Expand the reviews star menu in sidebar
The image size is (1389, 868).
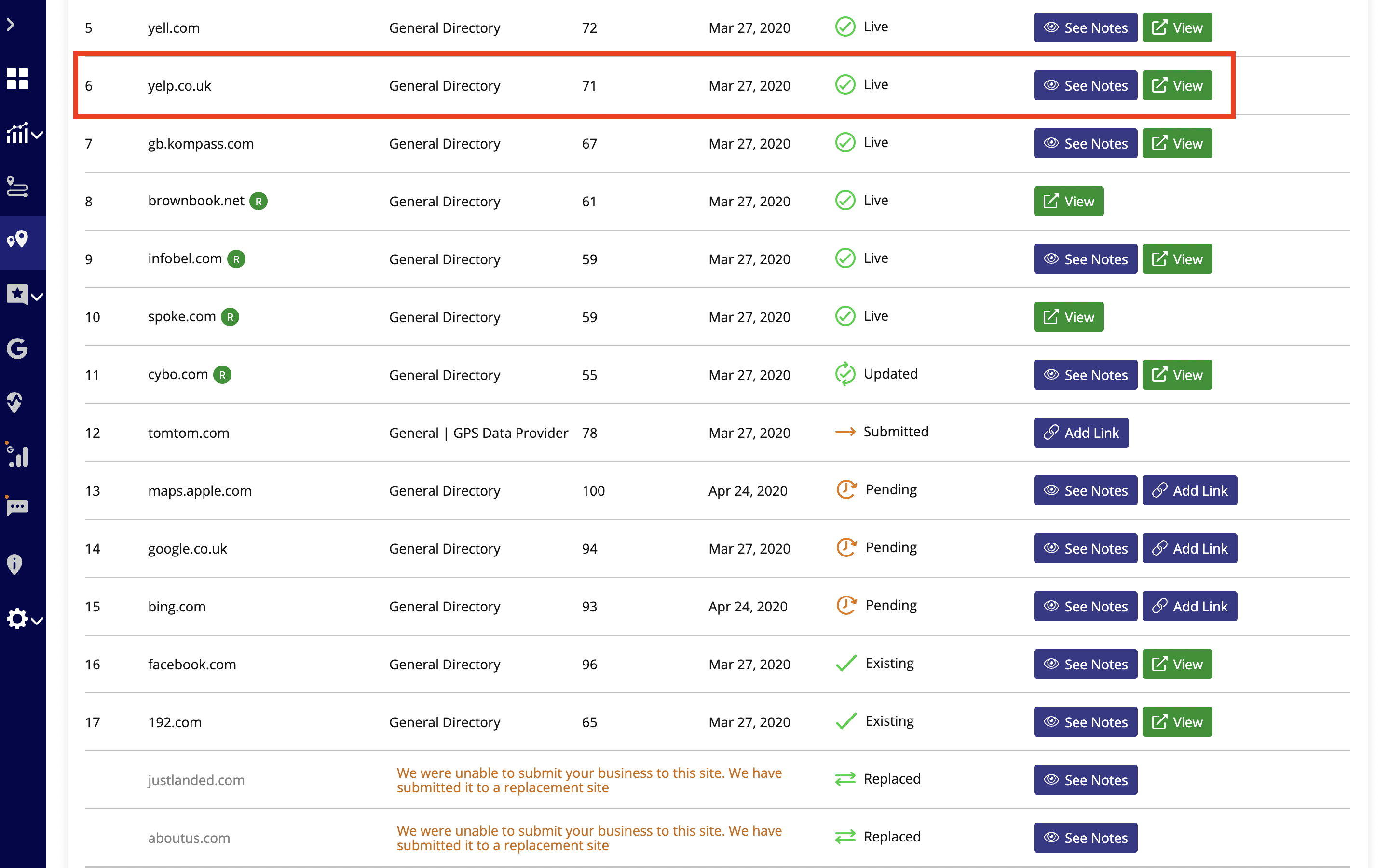(x=24, y=295)
